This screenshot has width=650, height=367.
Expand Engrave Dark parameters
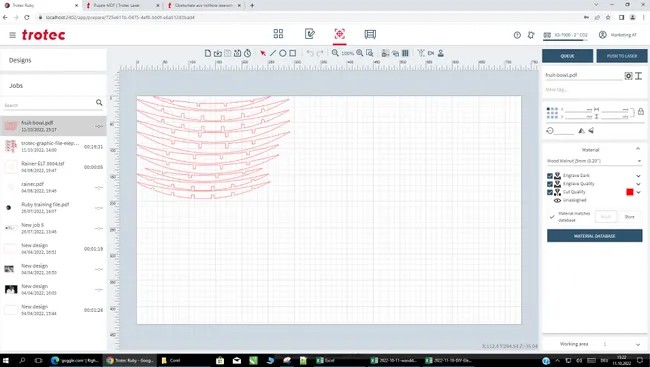638,176
